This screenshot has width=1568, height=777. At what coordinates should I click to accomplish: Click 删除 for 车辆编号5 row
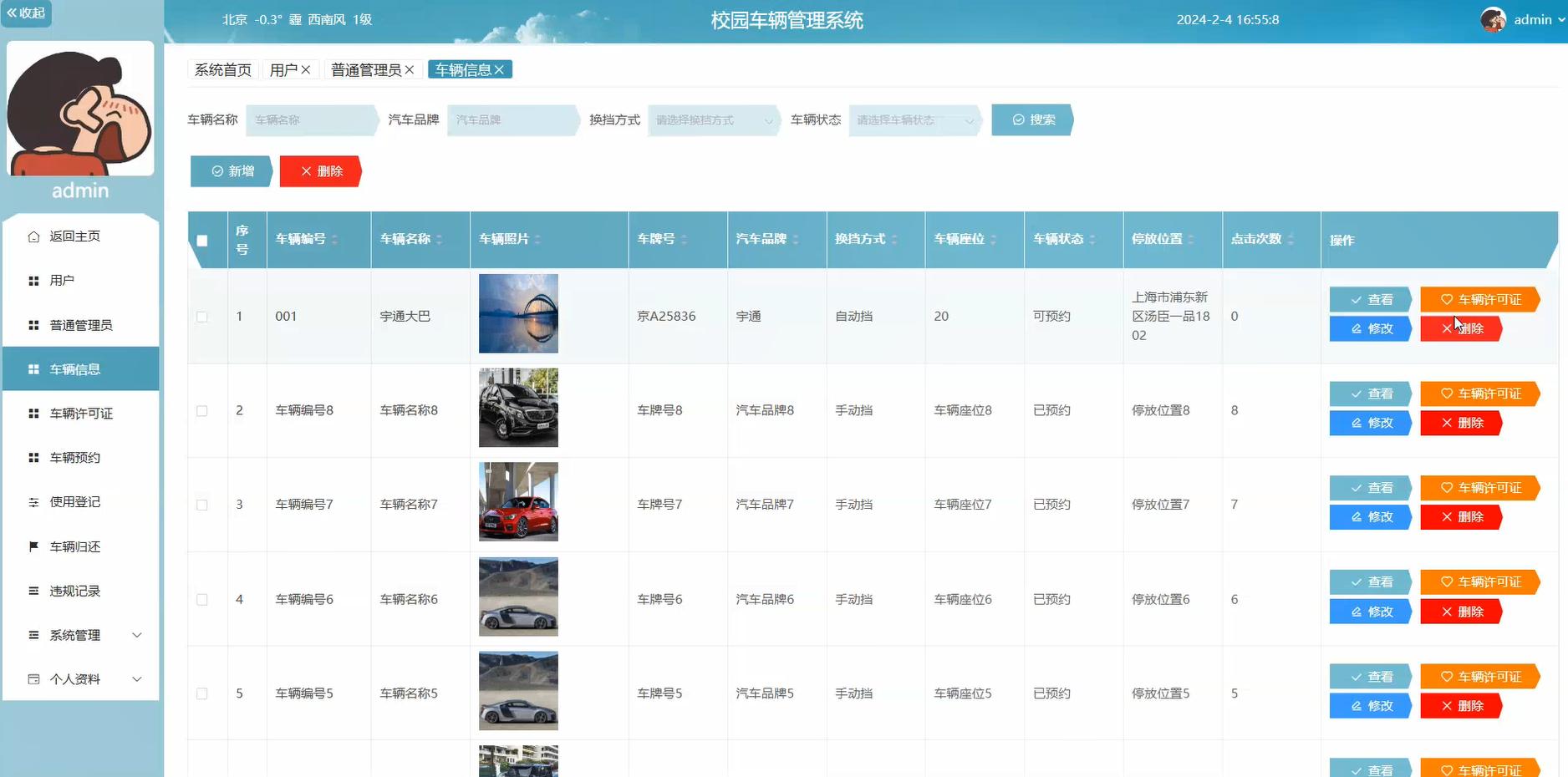[x=1461, y=706]
